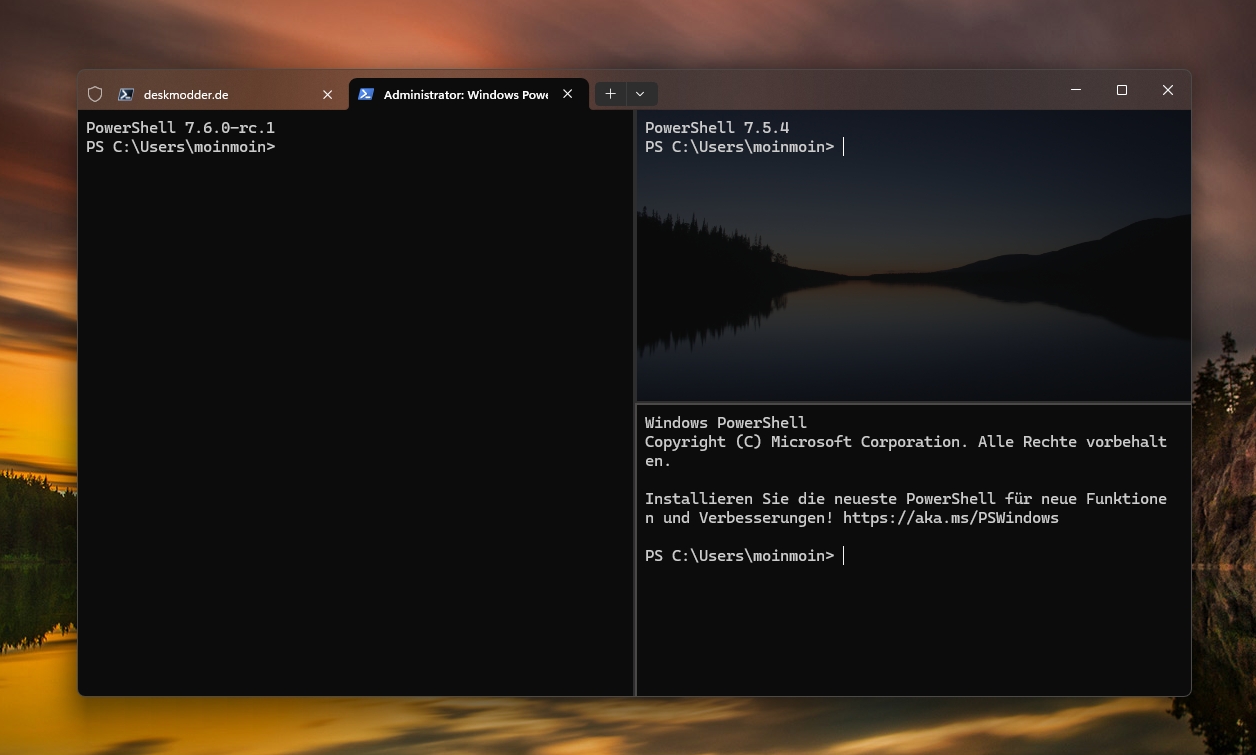This screenshot has height=755, width=1256.
Task: Click the administrator shield icon
Action: pyautogui.click(x=95, y=94)
